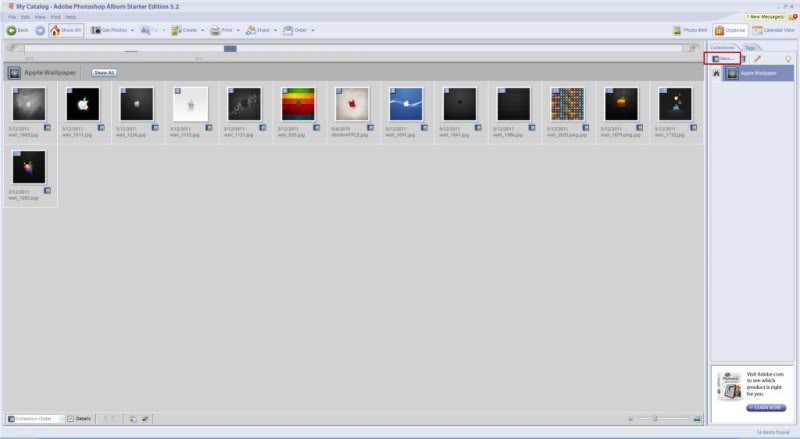Open the Calendar View

click(773, 31)
